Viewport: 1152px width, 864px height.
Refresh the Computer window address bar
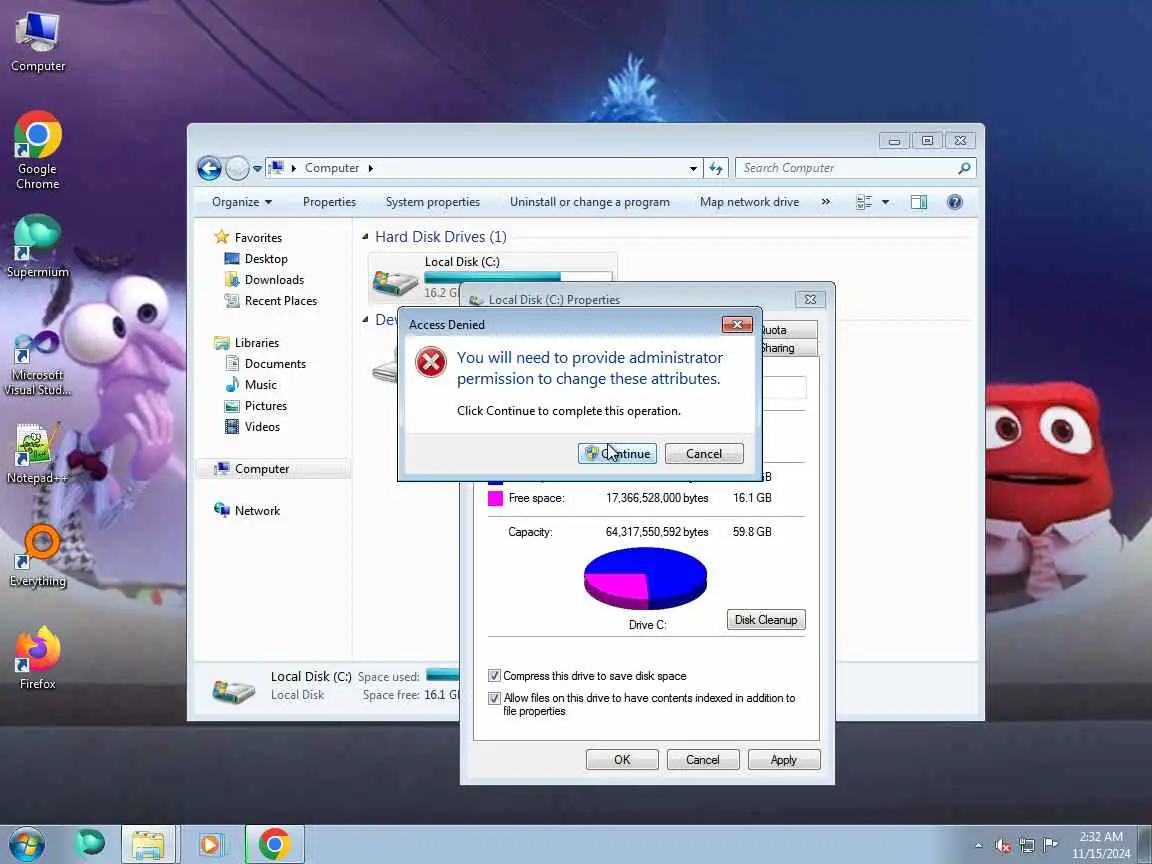tap(716, 168)
